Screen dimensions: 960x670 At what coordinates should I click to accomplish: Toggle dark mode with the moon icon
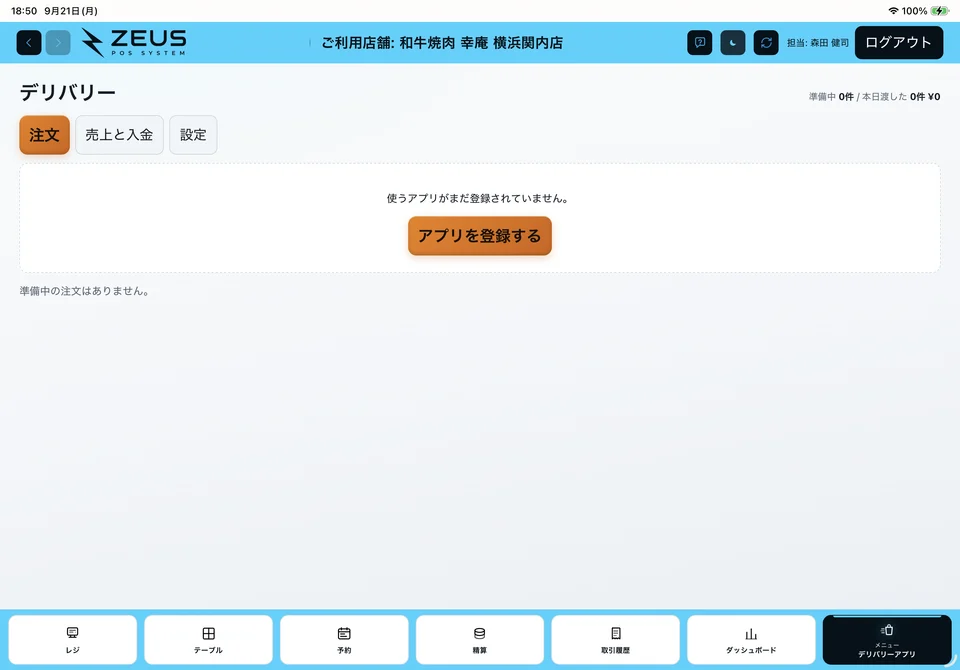pyautogui.click(x=733, y=43)
